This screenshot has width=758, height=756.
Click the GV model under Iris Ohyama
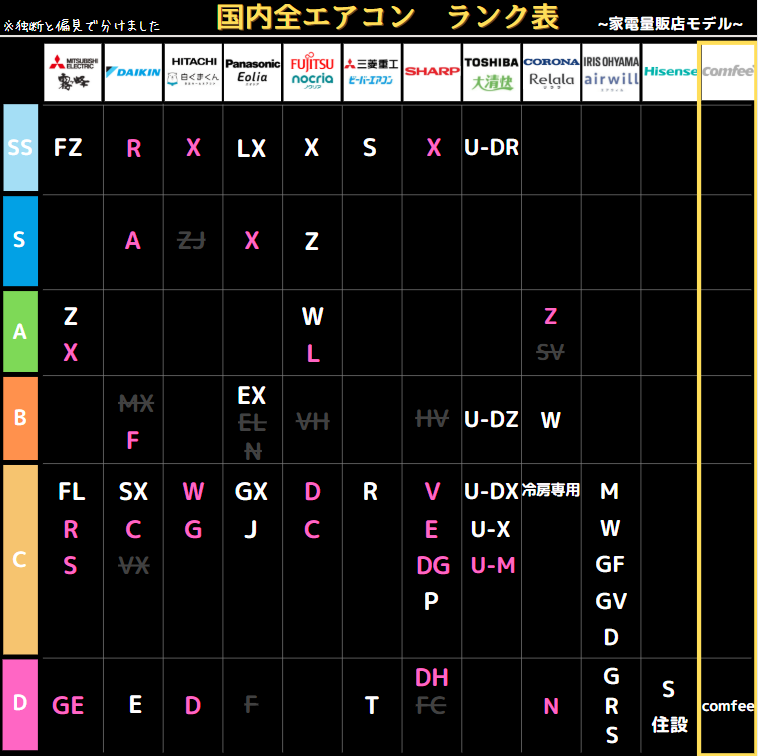pyautogui.click(x=611, y=601)
